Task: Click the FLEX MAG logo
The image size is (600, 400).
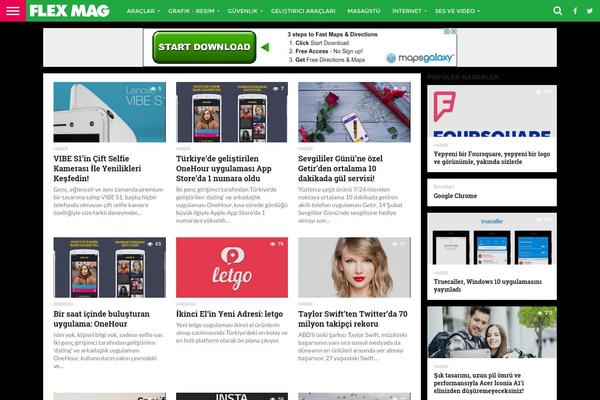Action: tap(70, 11)
